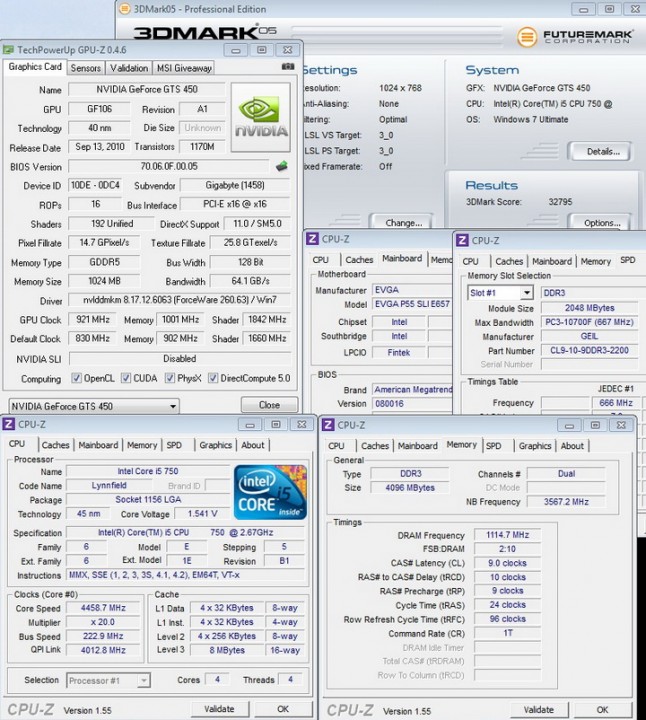Click the CPU-Z icon in the Memory tab window
The width and height of the screenshot is (646, 720).
[x=328, y=425]
